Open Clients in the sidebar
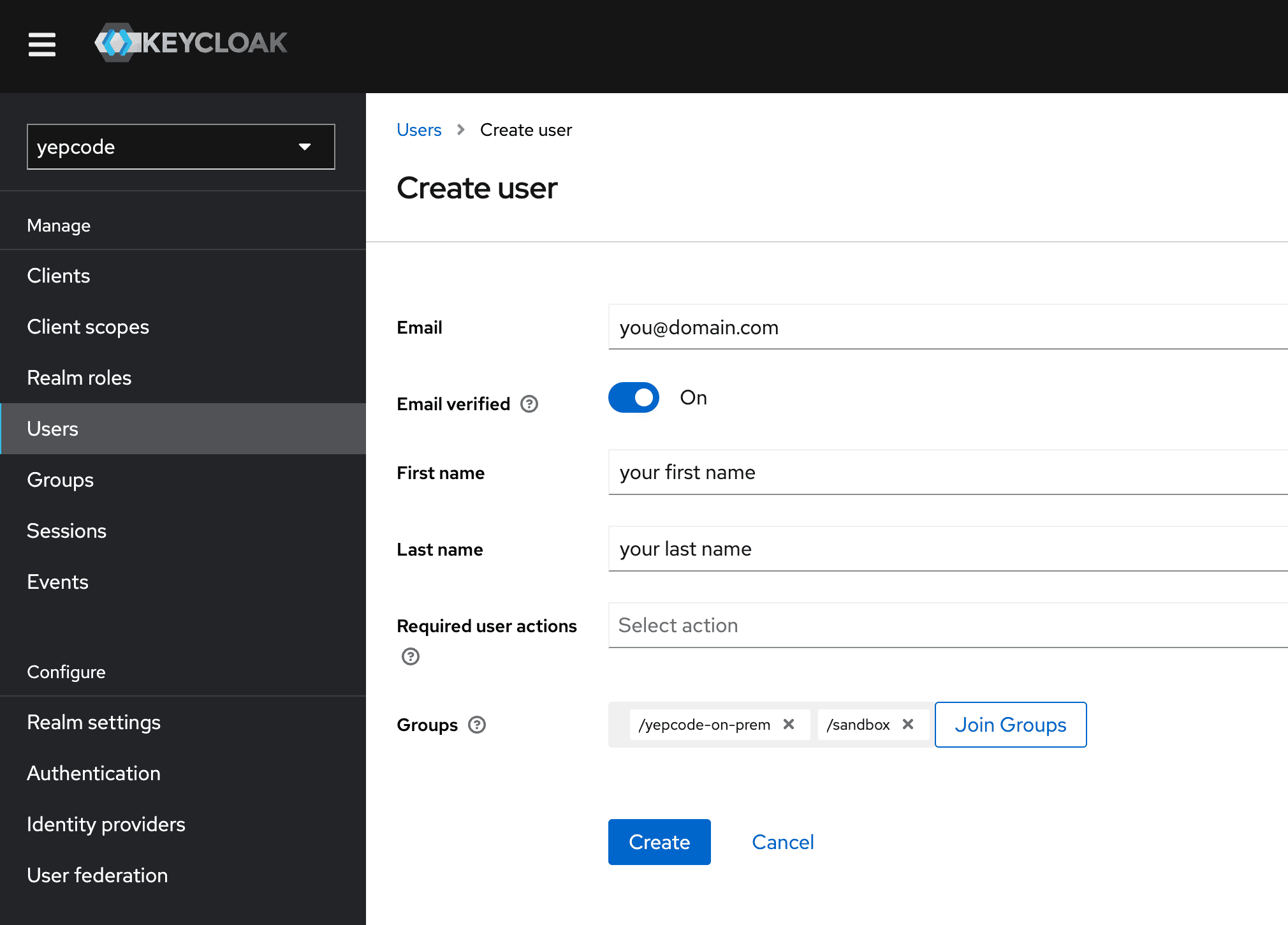The height and width of the screenshot is (925, 1288). (59, 276)
